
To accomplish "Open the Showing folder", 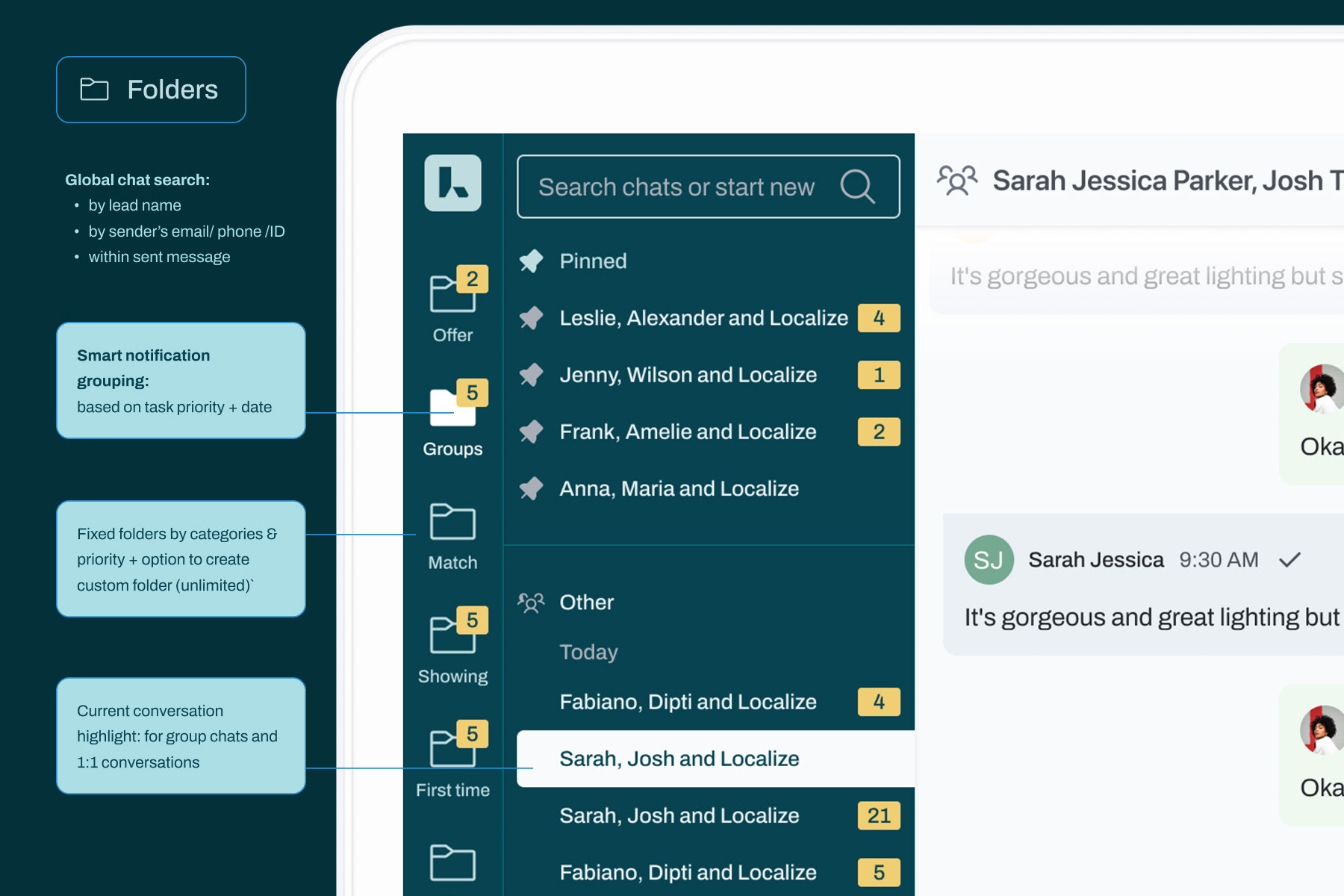I will [452, 647].
